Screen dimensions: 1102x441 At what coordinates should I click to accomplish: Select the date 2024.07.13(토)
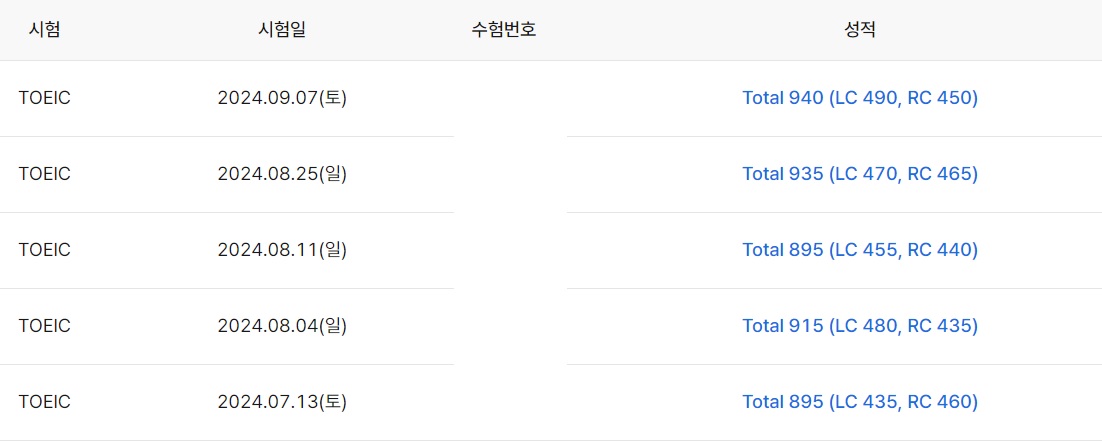pos(282,402)
